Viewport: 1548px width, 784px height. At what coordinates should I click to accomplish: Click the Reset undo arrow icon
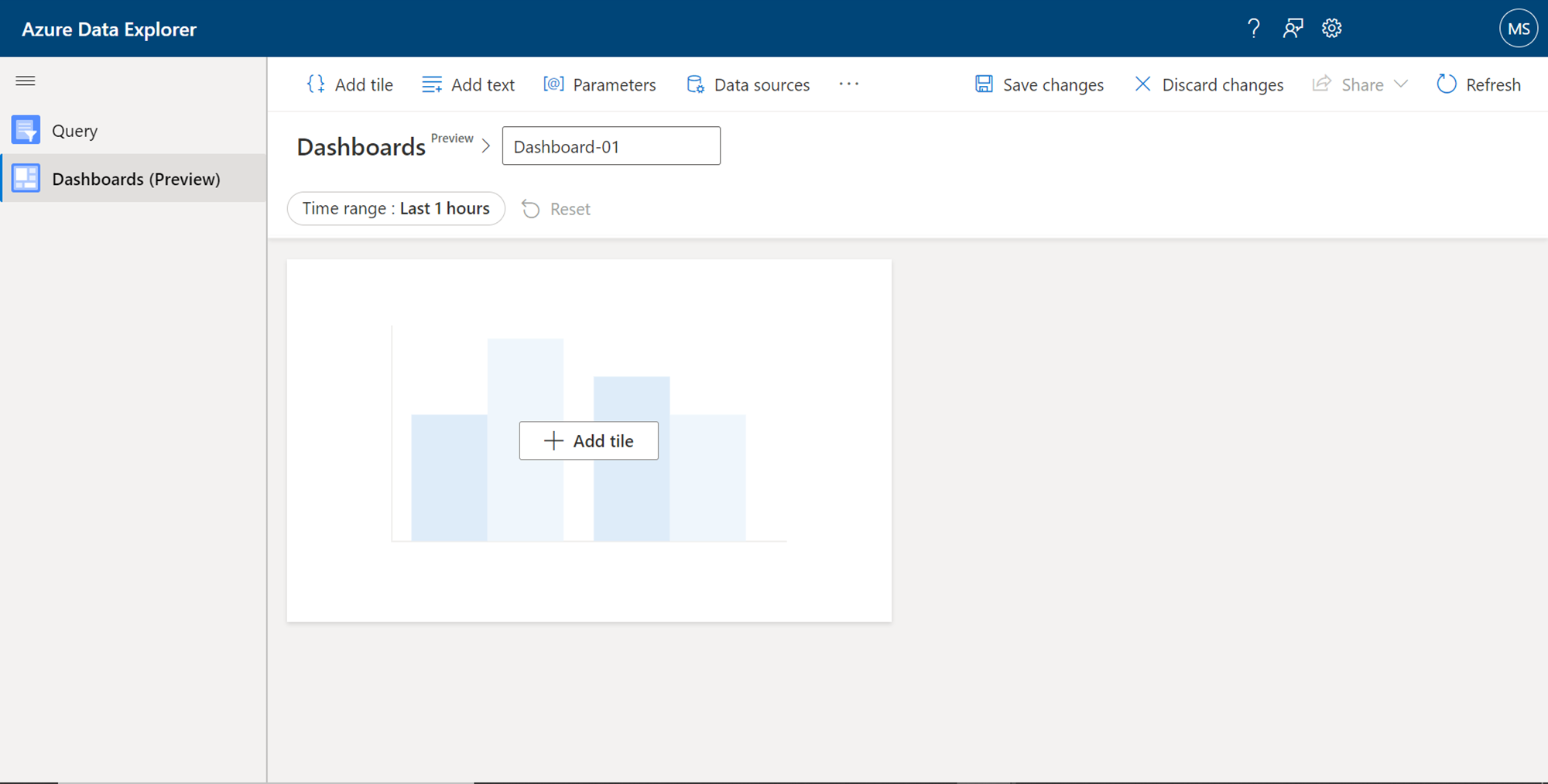[531, 209]
